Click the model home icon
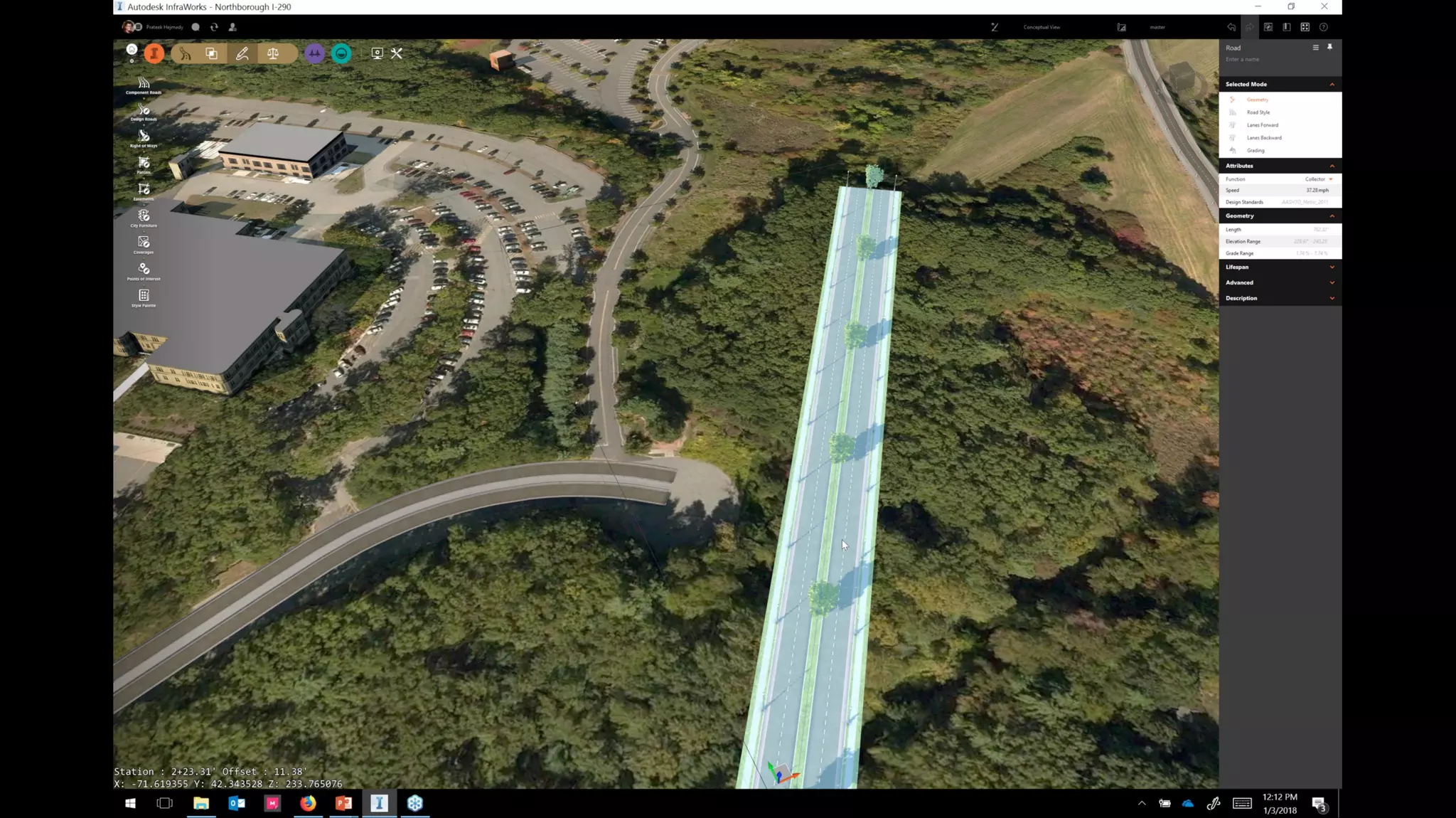 [132, 50]
